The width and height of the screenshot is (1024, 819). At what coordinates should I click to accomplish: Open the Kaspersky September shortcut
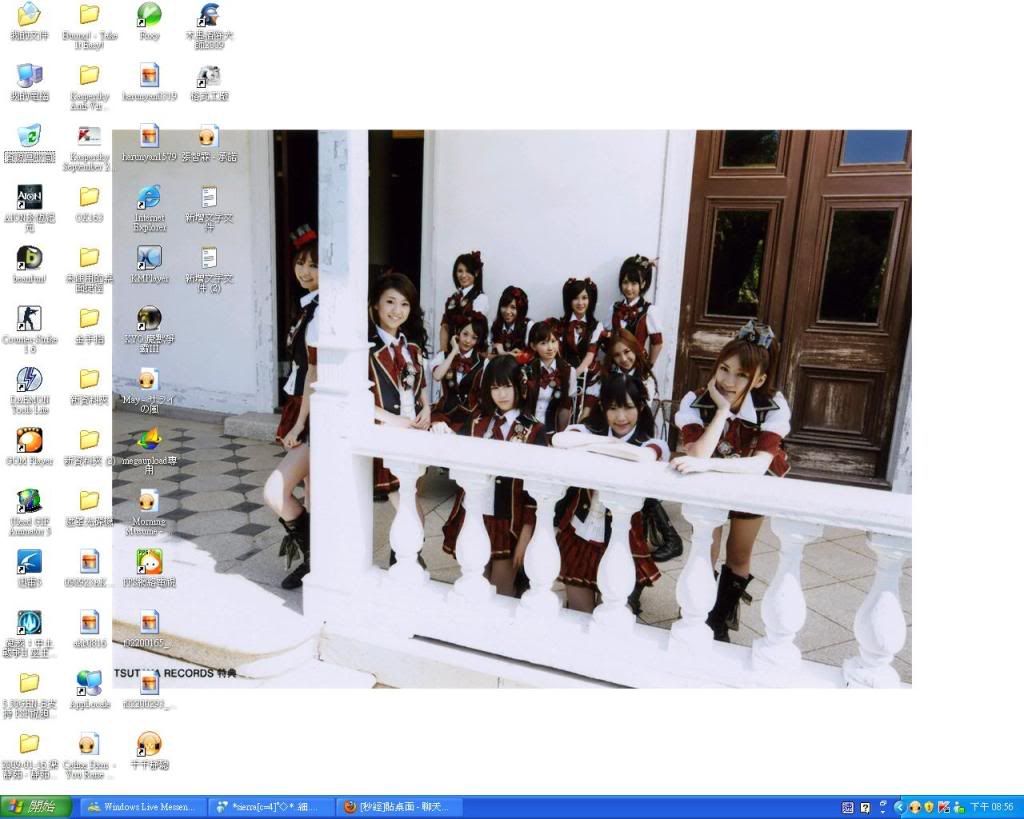click(89, 136)
